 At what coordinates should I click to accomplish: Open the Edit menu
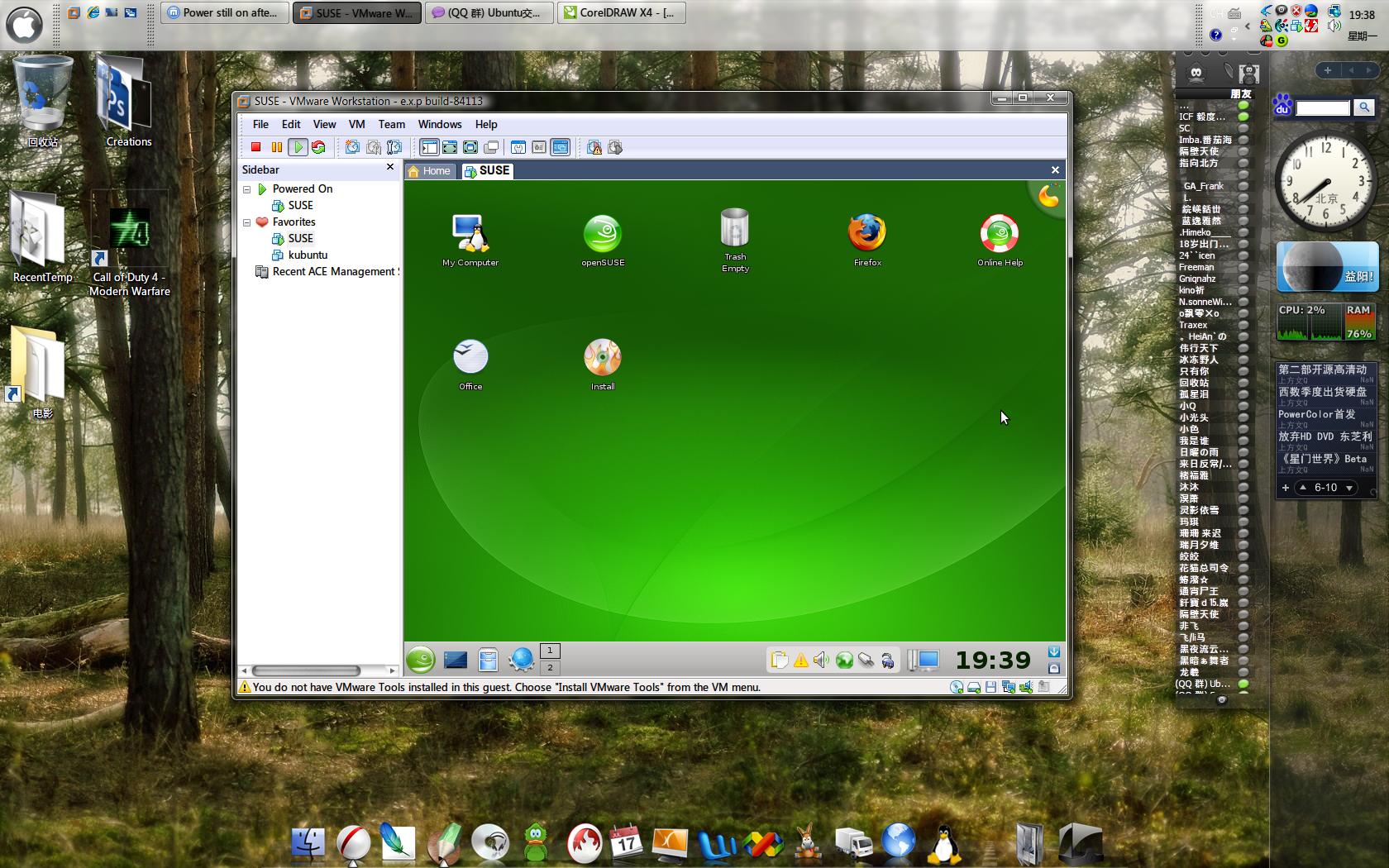point(291,124)
